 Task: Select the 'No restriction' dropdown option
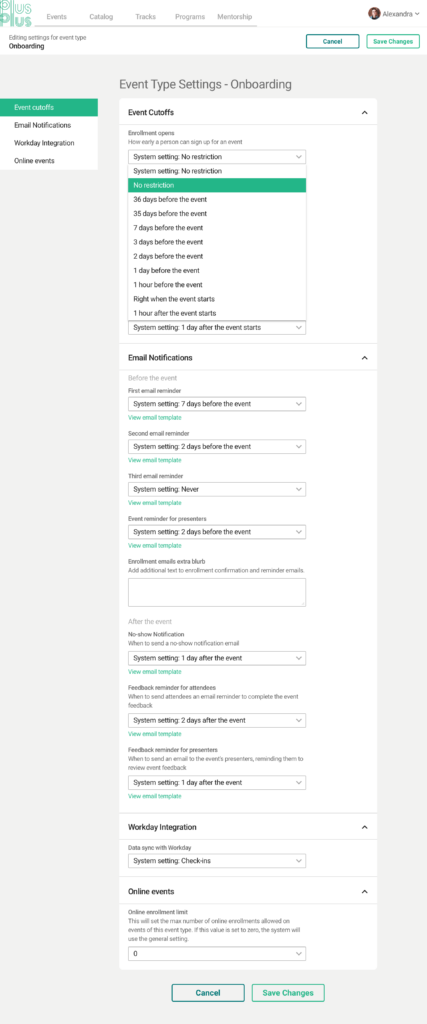(217, 185)
